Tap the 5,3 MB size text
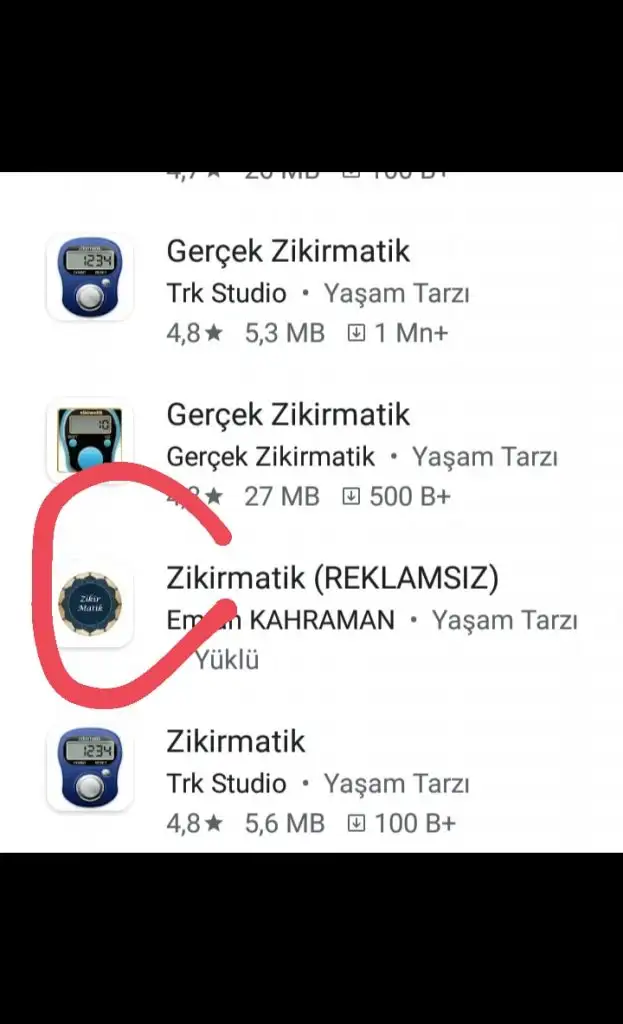 (285, 334)
